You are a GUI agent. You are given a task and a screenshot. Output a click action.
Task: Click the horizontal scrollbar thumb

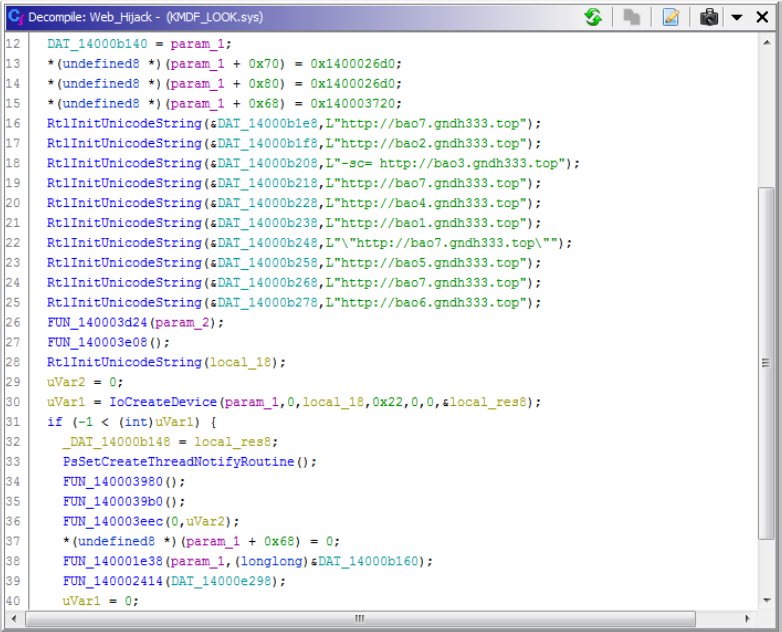point(360,618)
